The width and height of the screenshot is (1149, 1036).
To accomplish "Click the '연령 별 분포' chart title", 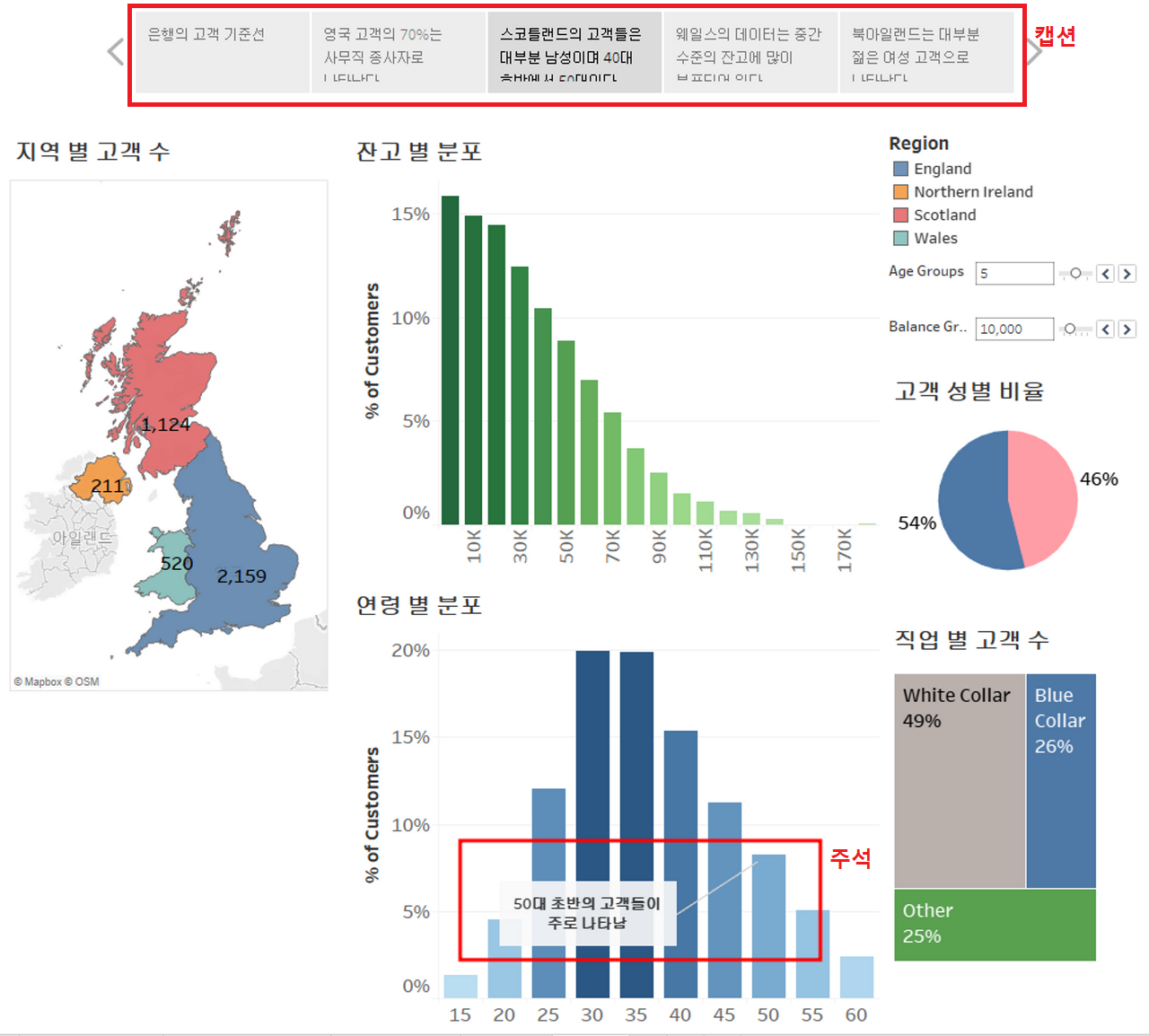I will (419, 605).
